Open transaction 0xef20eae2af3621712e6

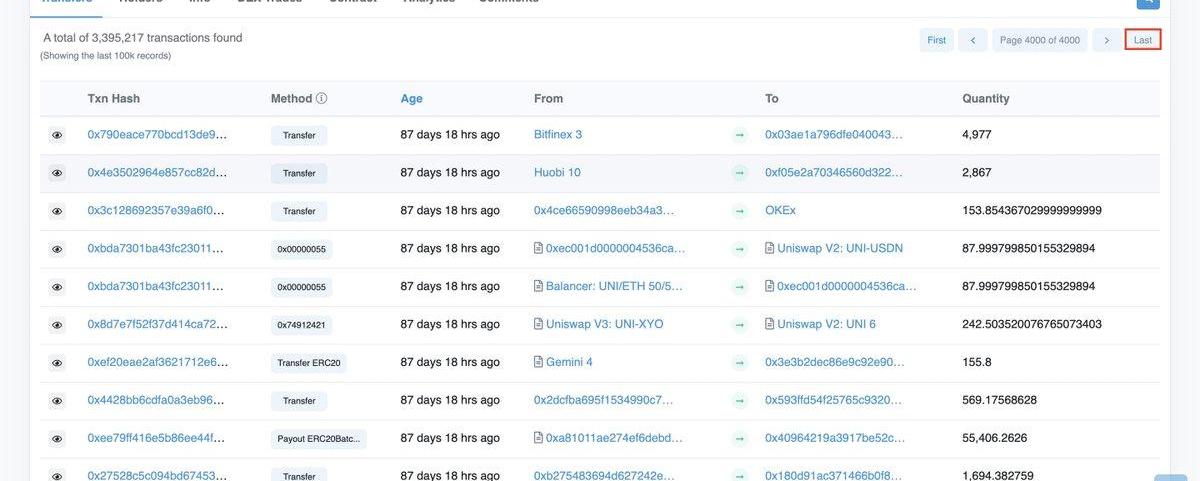point(158,362)
